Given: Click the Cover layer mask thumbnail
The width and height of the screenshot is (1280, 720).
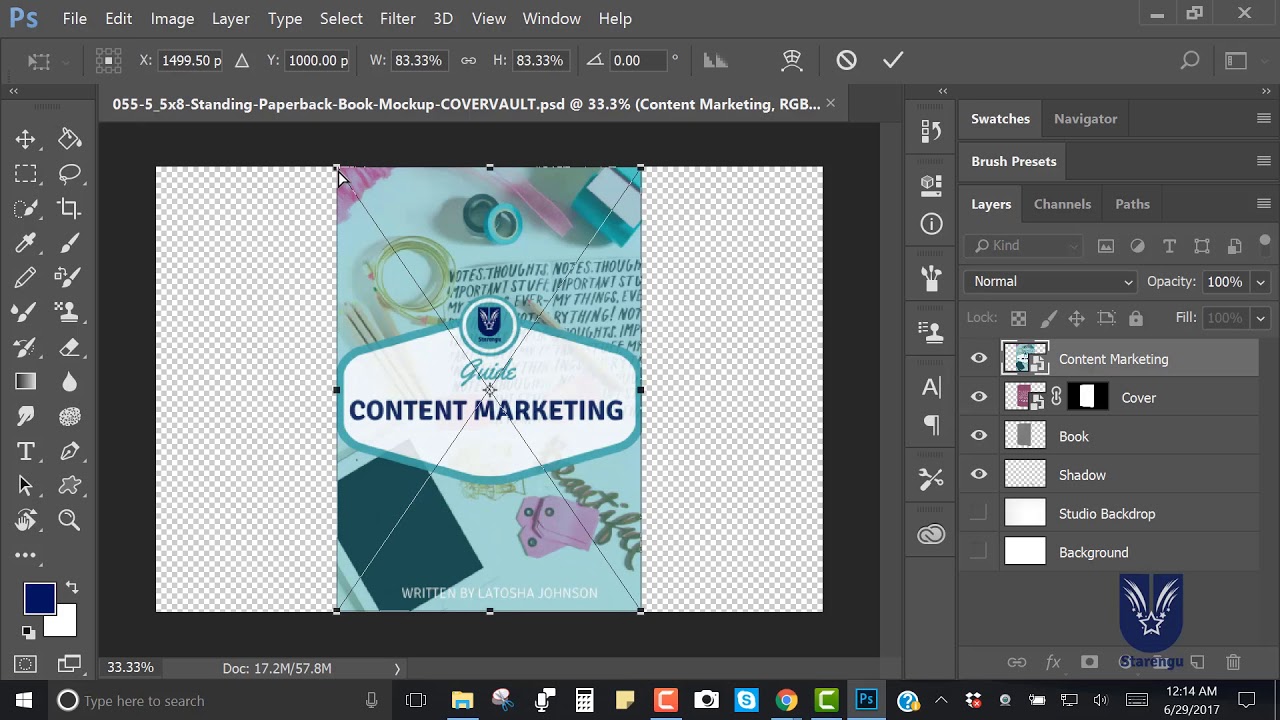Looking at the screenshot, I should pos(1088,398).
